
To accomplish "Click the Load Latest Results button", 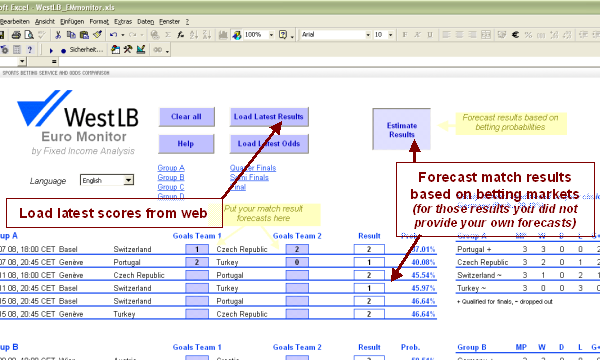I will coord(269,117).
